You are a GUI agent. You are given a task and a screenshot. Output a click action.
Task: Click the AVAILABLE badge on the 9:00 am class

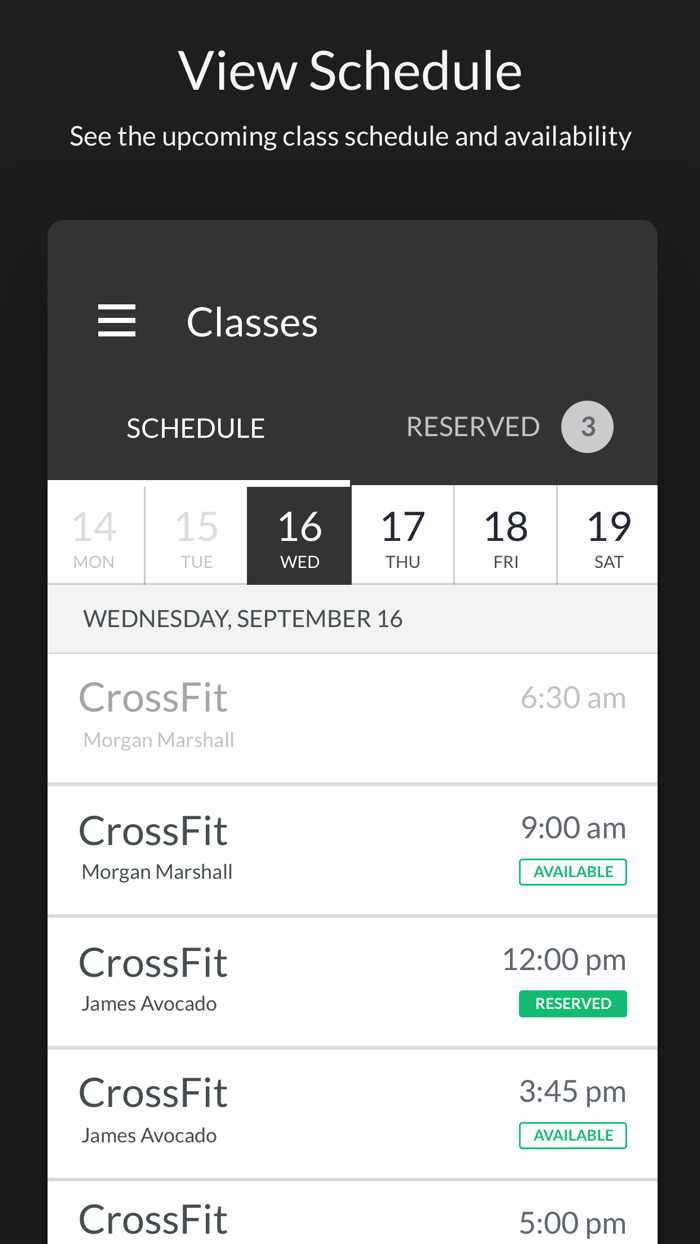[x=573, y=871]
